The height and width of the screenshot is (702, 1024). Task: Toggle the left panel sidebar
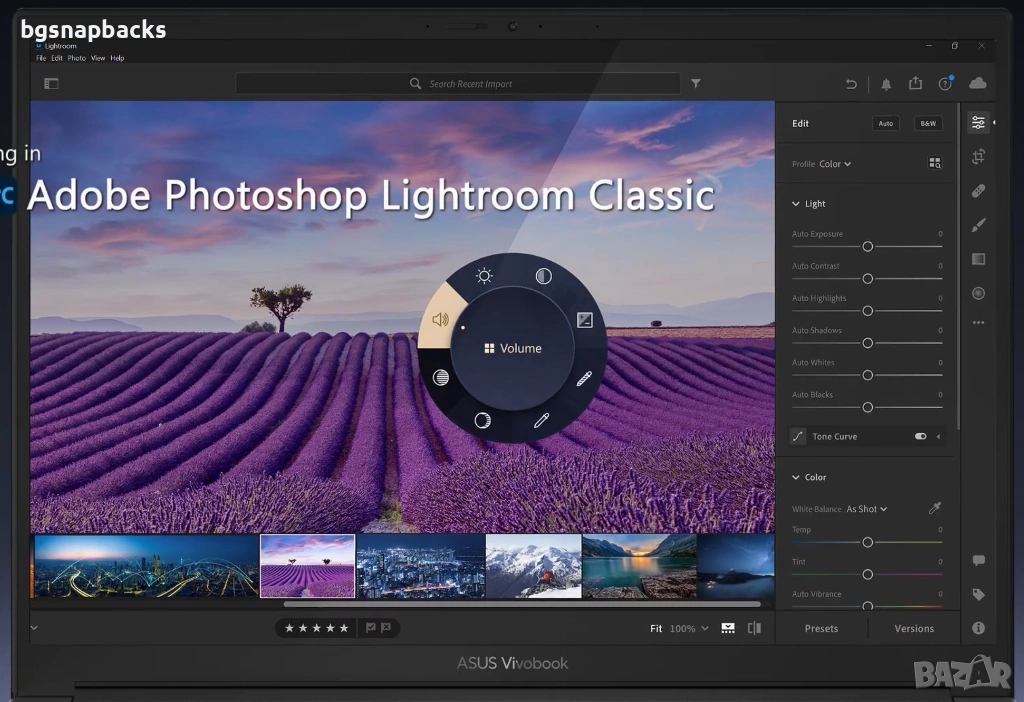[x=51, y=84]
